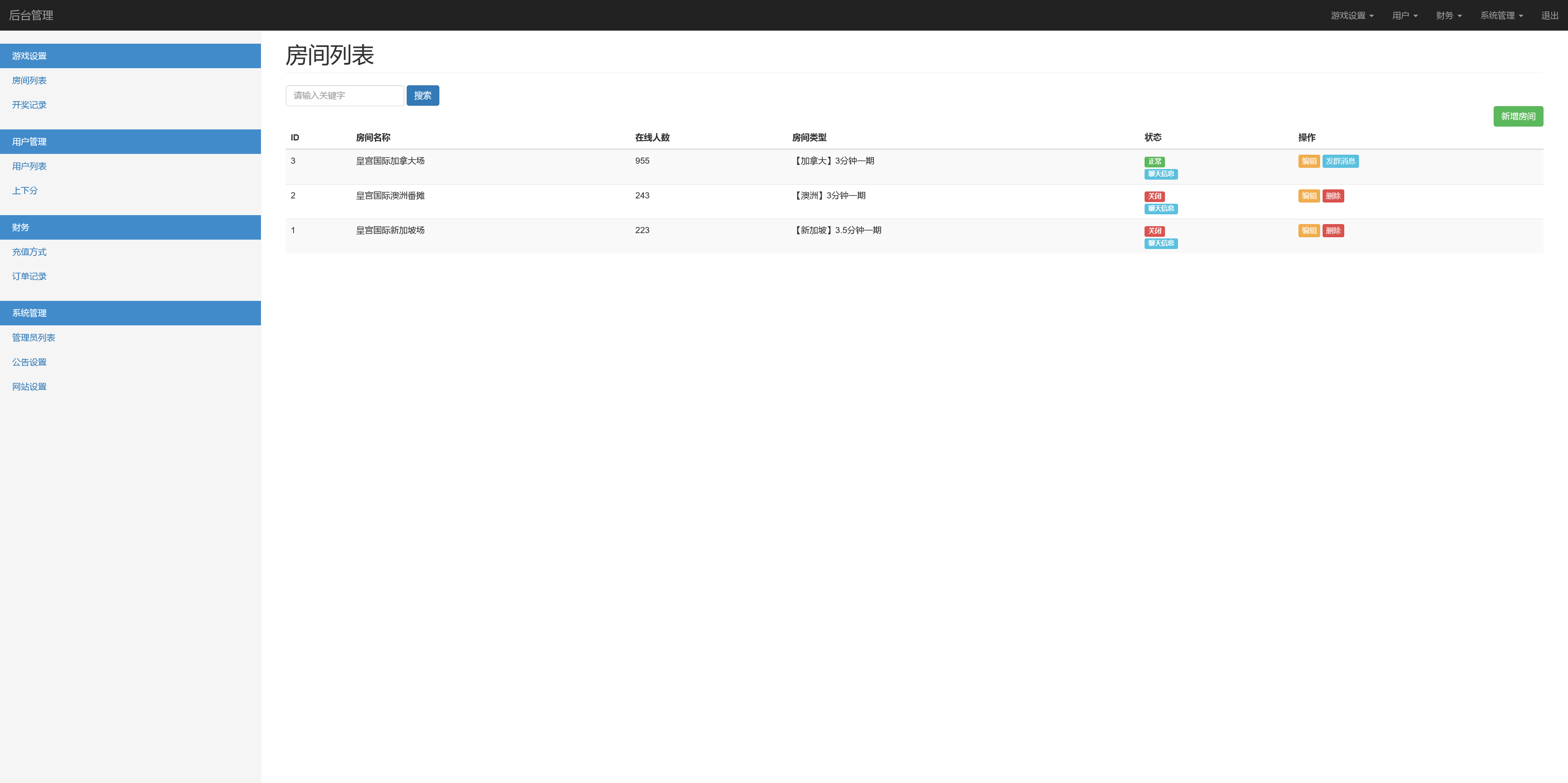Viewport: 1568px width, 783px height.
Task: Focus the keyword search input field
Action: 345,96
